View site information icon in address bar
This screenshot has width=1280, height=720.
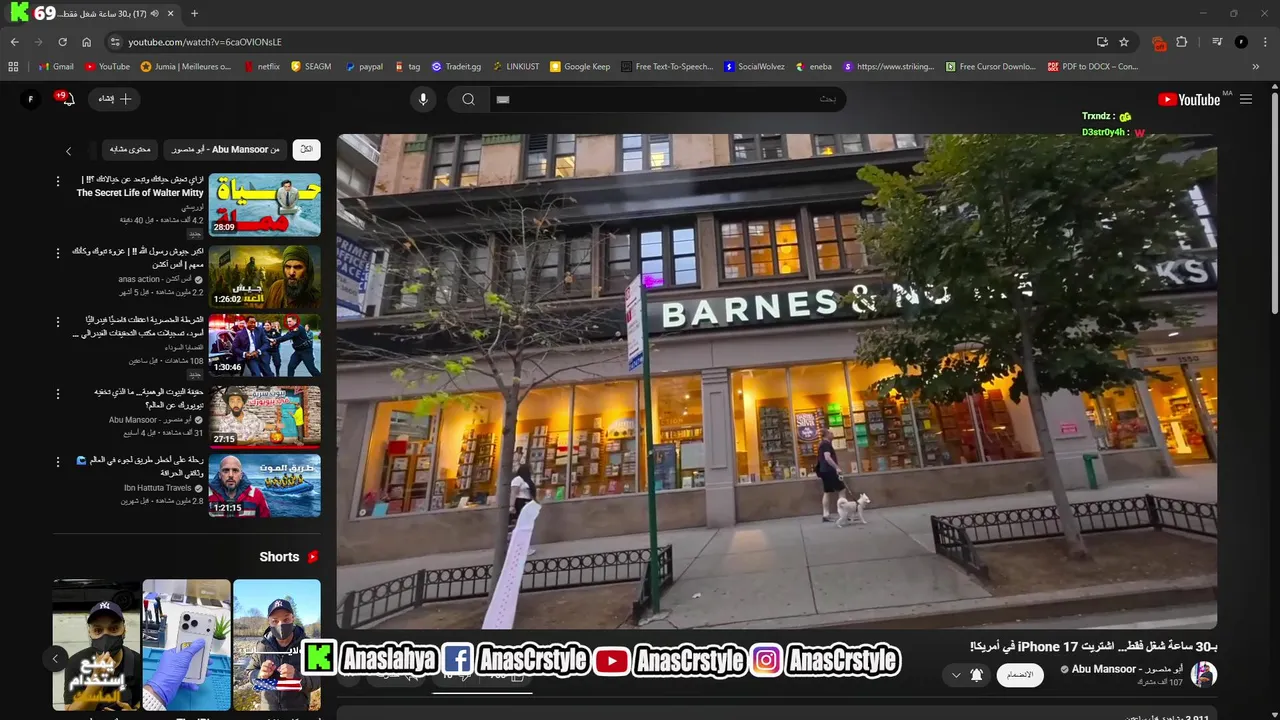click(115, 42)
